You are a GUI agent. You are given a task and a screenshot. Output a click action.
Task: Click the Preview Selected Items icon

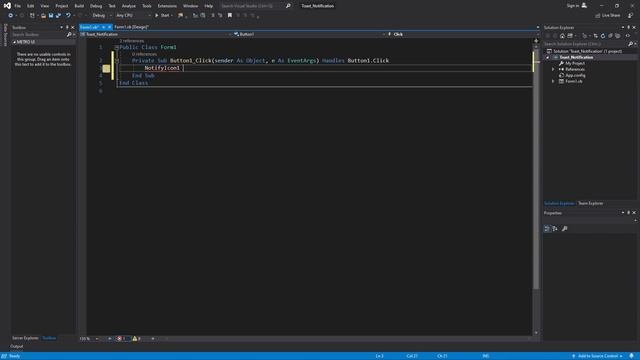point(628,36)
